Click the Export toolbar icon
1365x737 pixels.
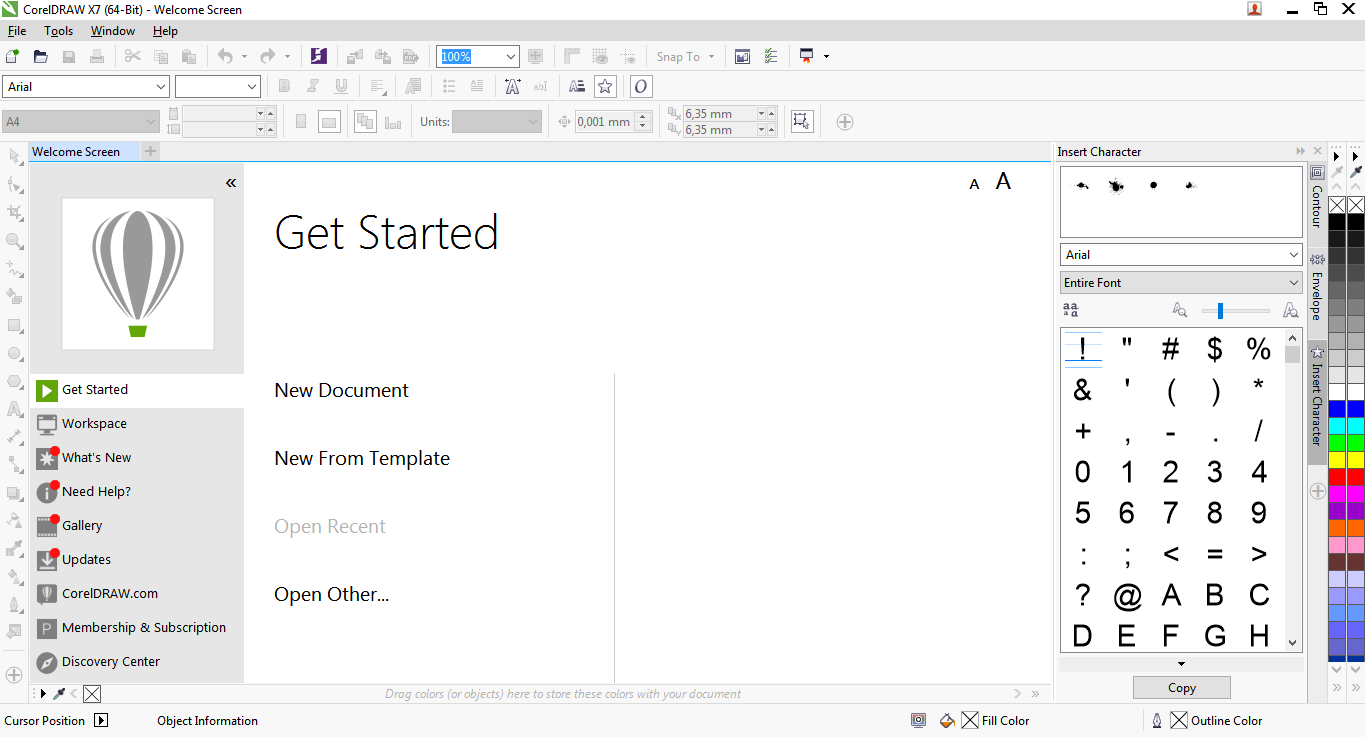click(x=383, y=56)
